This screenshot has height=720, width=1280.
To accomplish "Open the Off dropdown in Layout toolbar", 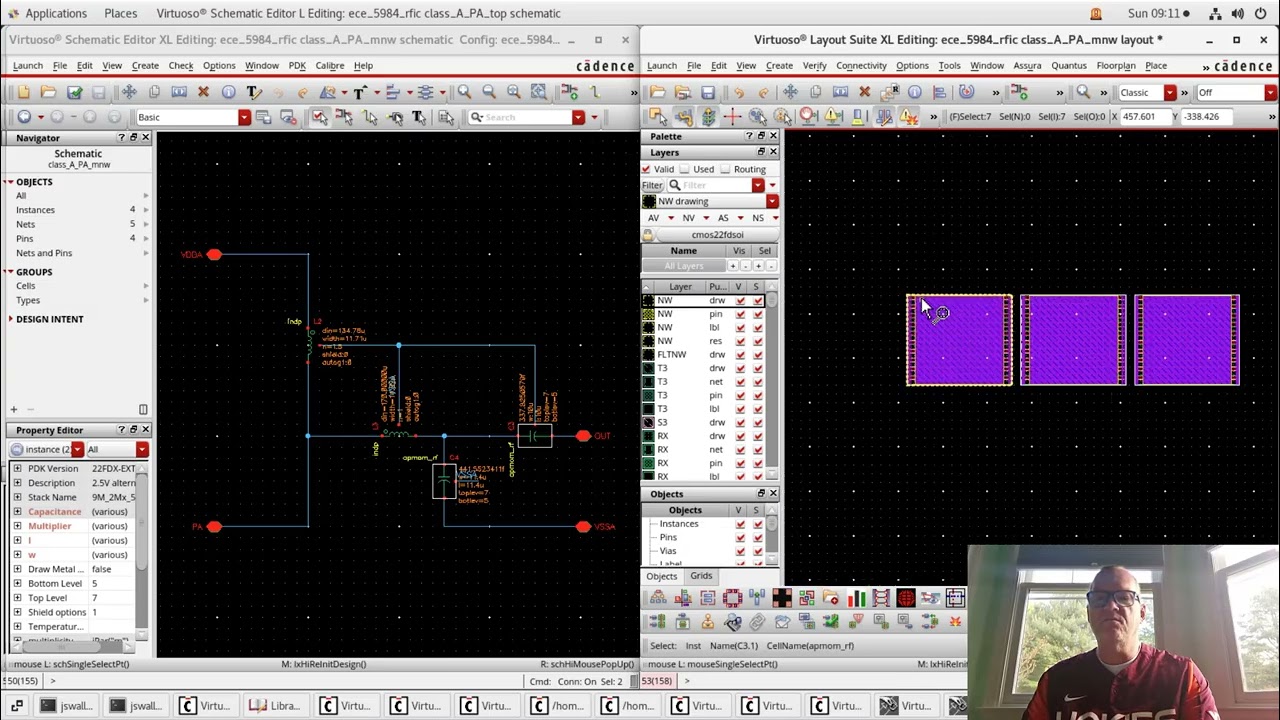I will 1270,92.
